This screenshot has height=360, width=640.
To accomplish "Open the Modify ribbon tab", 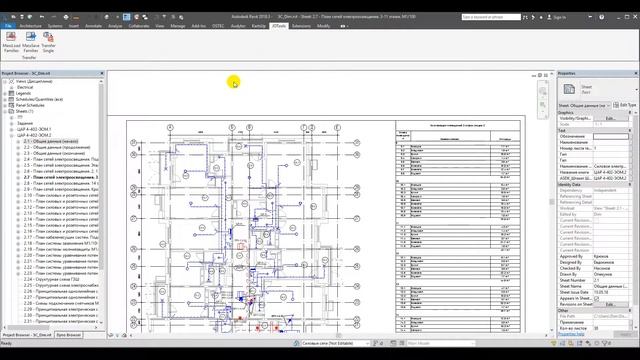I will [x=323, y=26].
